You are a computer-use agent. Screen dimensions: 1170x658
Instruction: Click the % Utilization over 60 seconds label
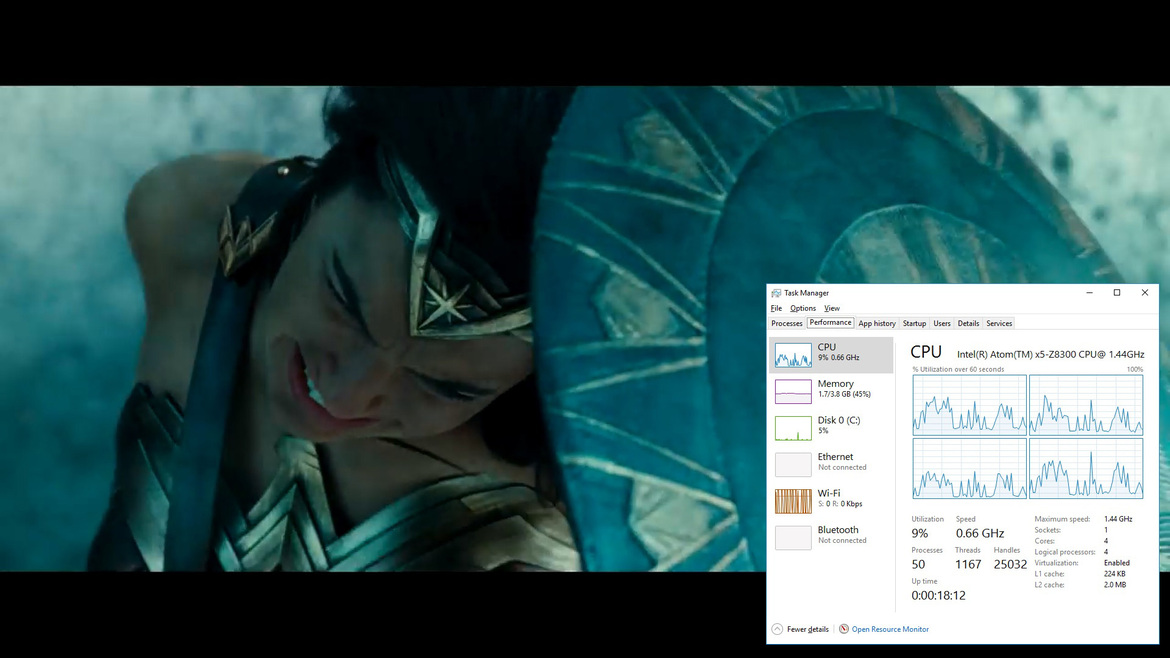[x=958, y=369]
